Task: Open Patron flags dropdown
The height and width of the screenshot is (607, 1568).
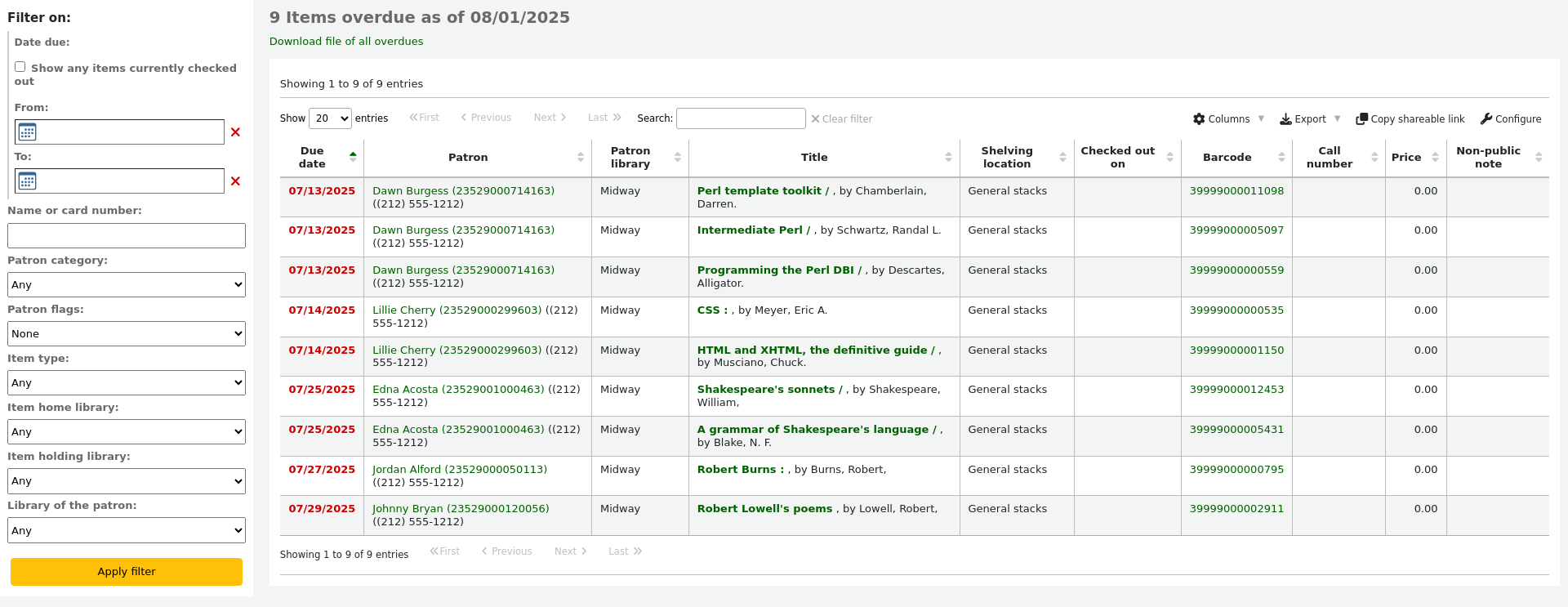Action: [127, 333]
